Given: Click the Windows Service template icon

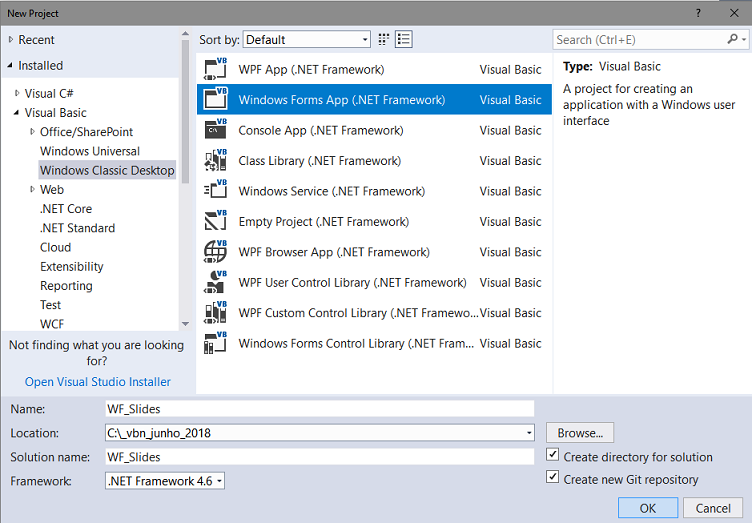Looking at the screenshot, I should (x=215, y=191).
